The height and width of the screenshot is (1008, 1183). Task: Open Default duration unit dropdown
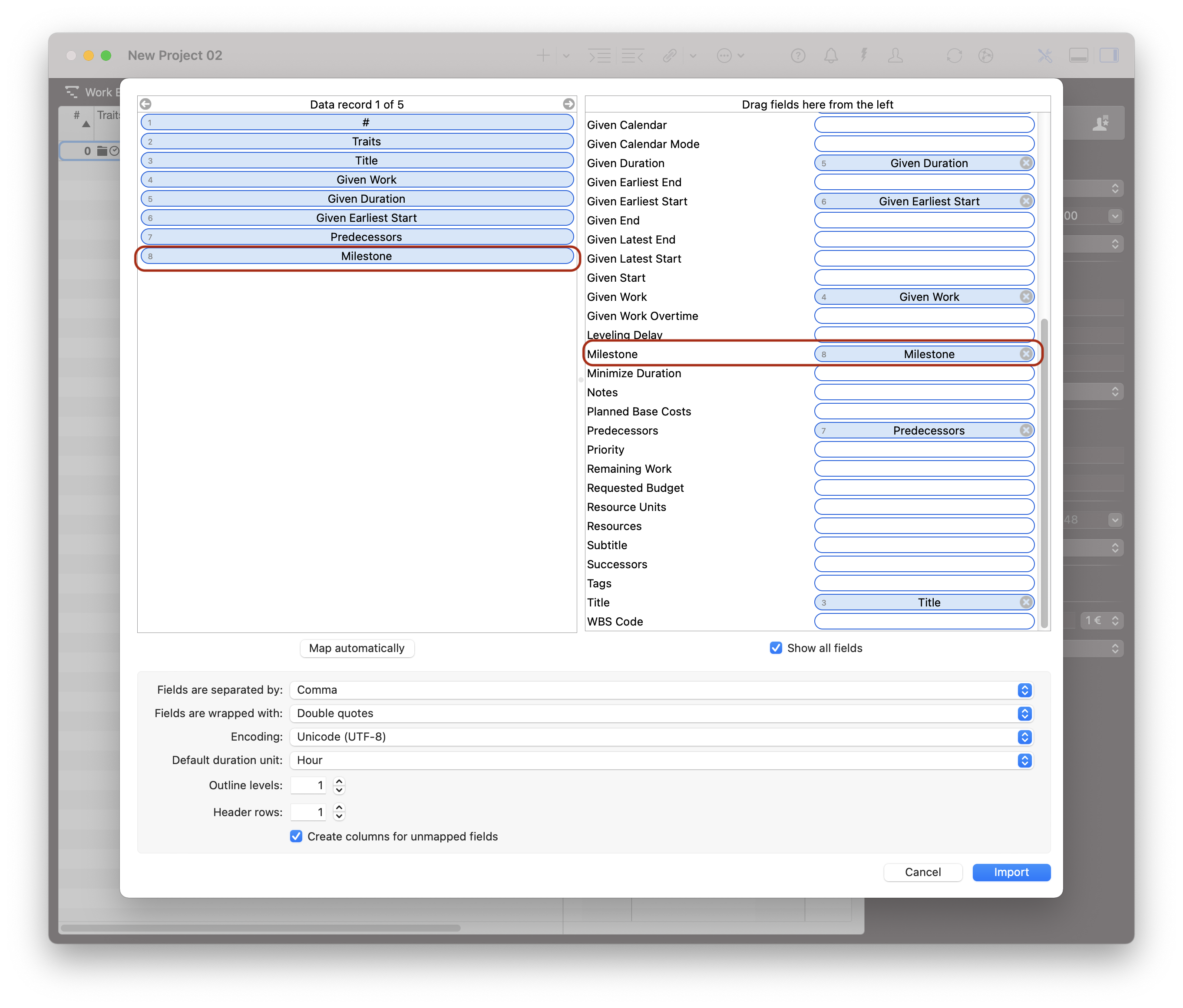[661, 760]
